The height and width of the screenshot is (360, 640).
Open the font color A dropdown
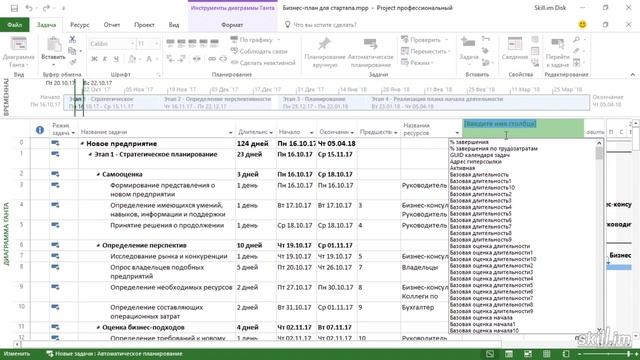(x=157, y=59)
